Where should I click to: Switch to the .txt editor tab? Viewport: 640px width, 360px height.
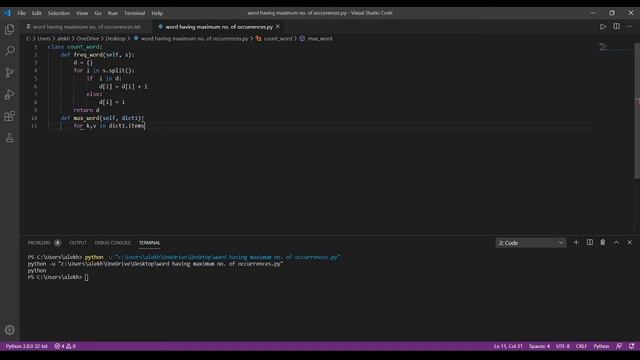click(87, 27)
